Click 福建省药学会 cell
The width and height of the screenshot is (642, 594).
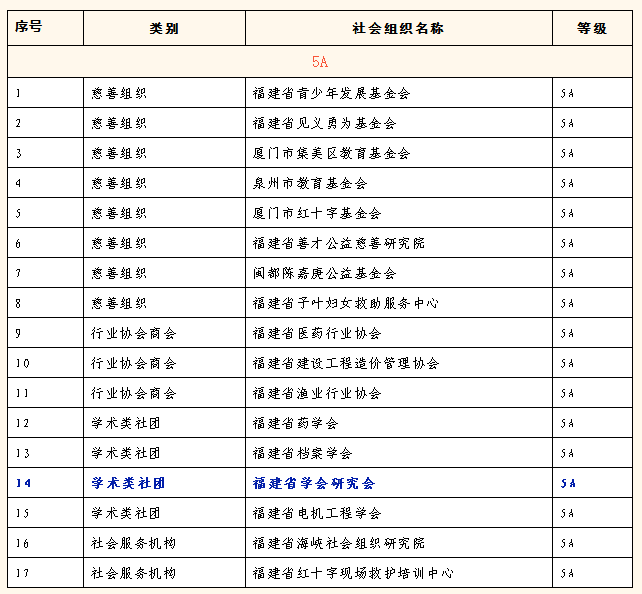point(295,423)
